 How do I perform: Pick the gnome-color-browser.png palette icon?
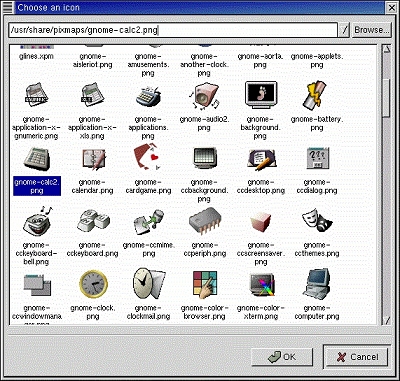pyautogui.click(x=204, y=284)
